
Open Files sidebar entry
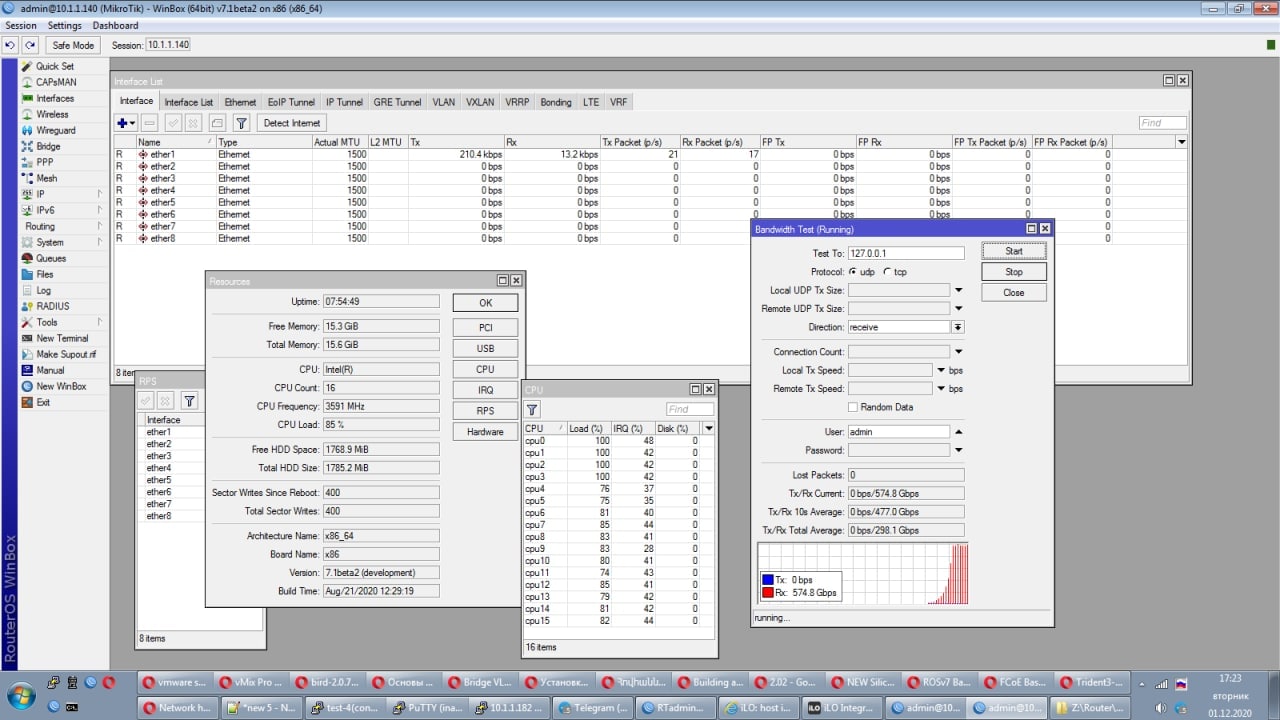coord(45,274)
